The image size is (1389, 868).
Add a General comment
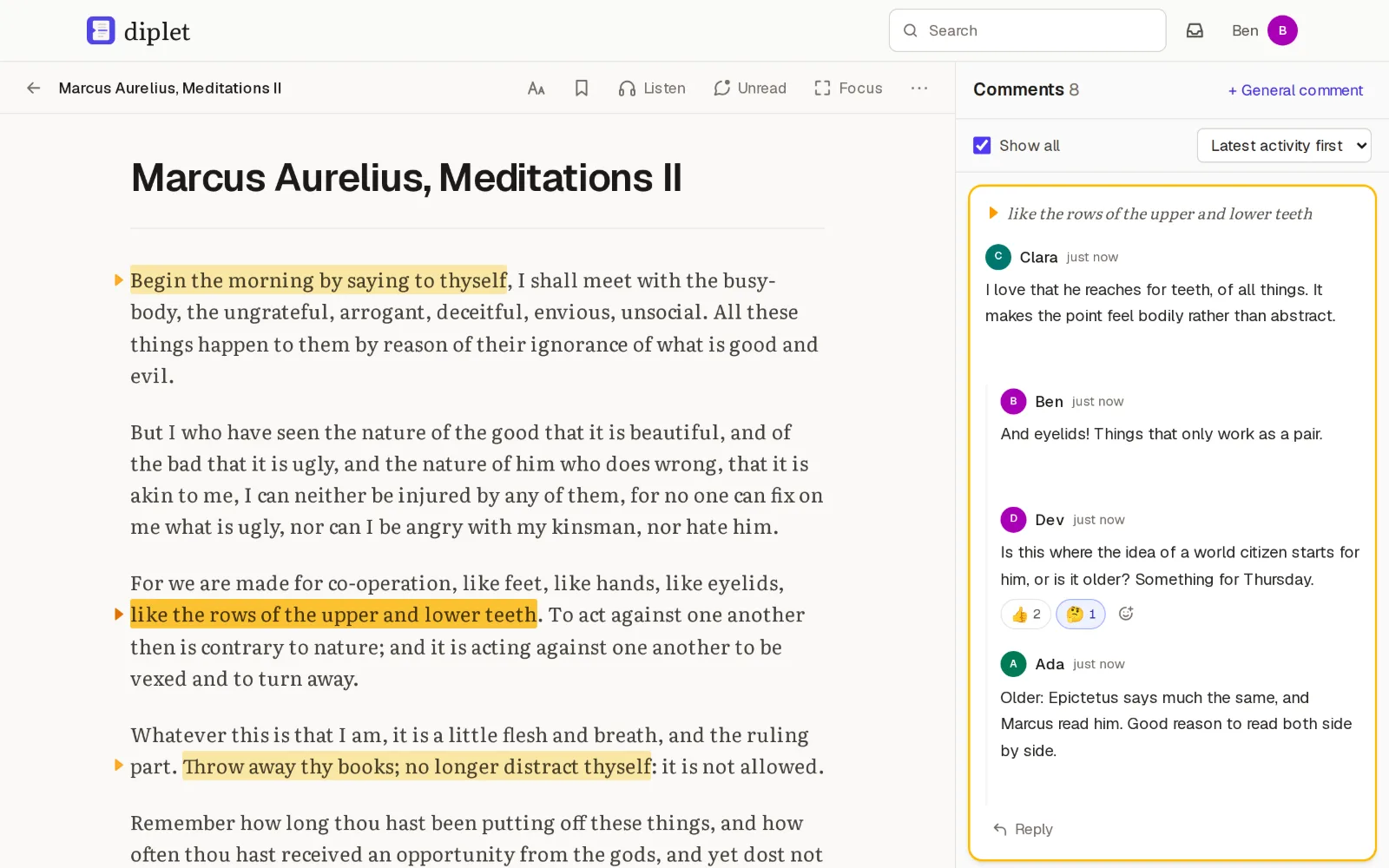tap(1295, 90)
